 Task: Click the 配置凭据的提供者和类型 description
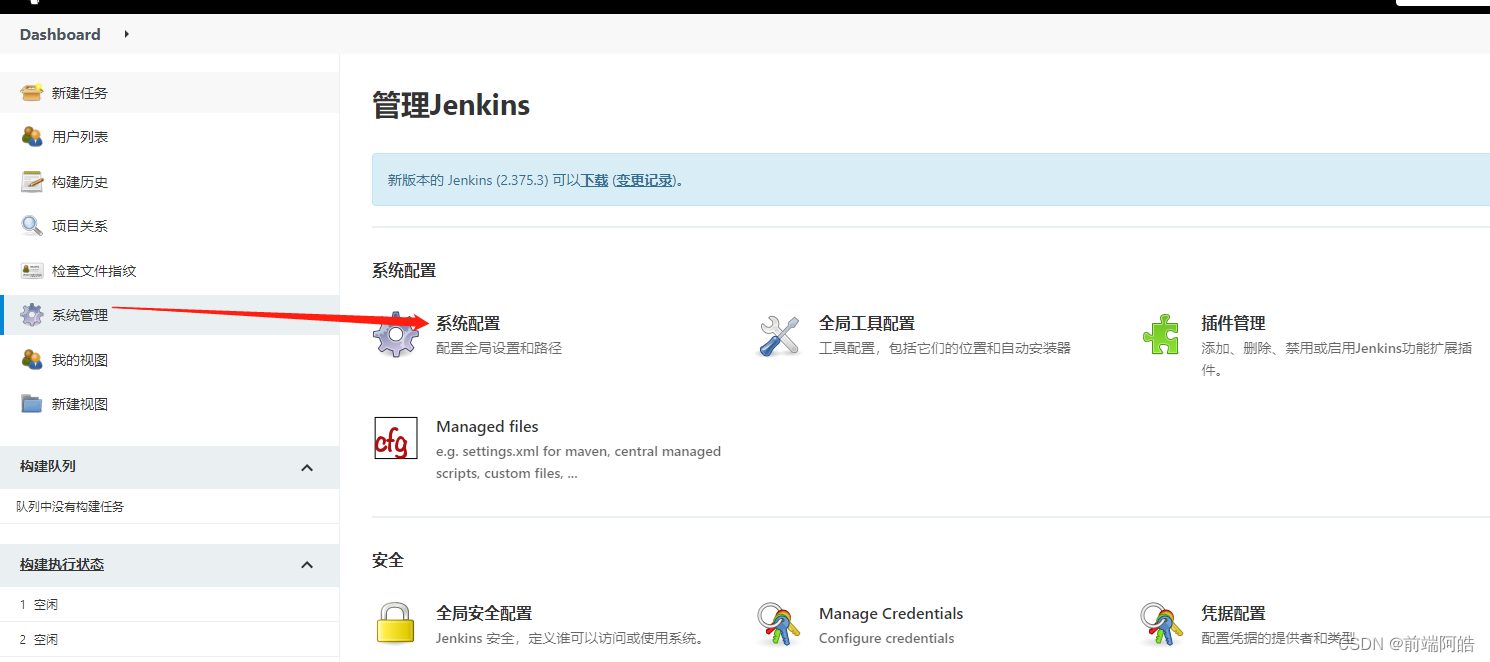pyautogui.click(x=1278, y=638)
